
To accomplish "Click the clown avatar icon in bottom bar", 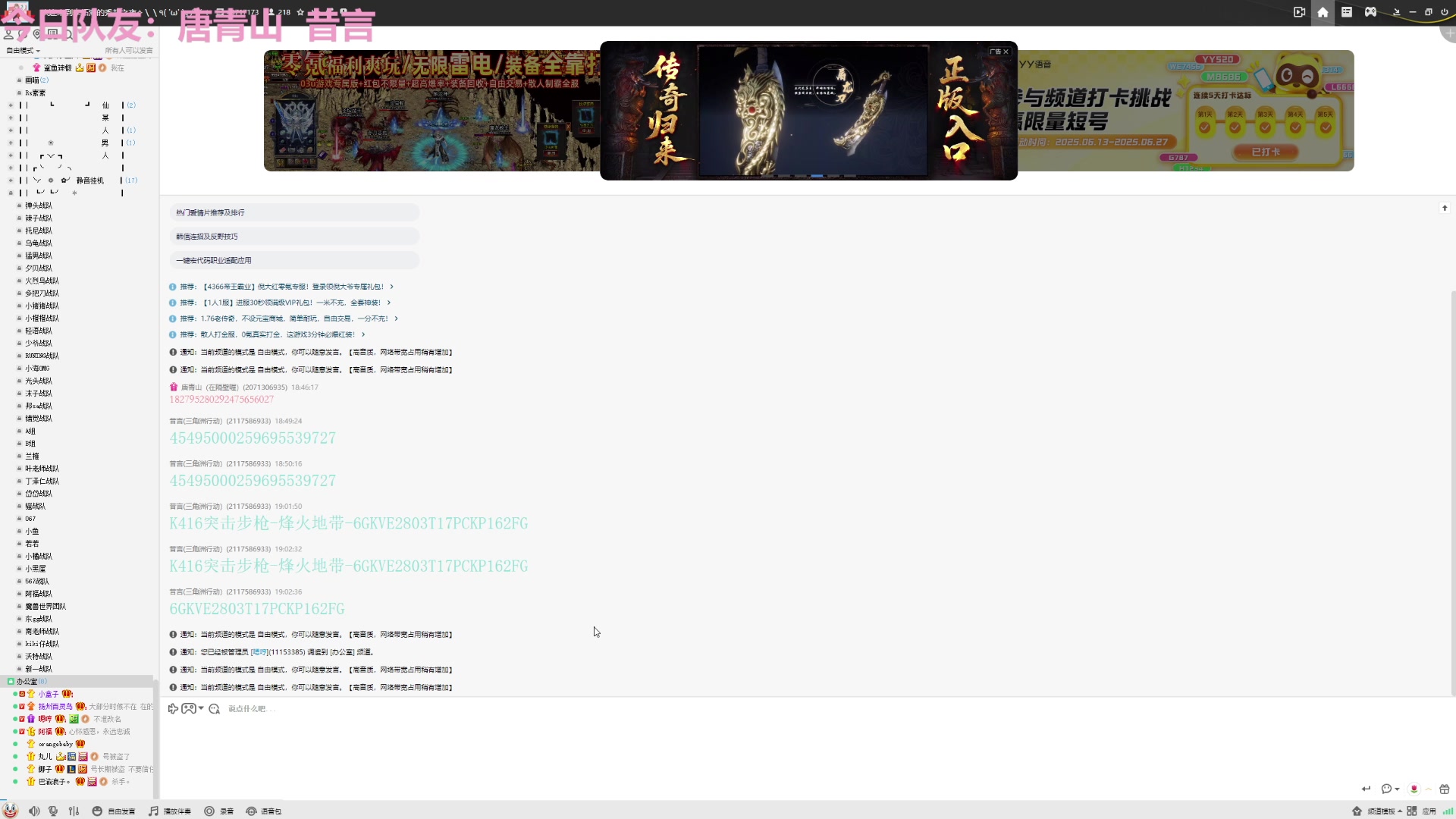I will [x=11, y=811].
